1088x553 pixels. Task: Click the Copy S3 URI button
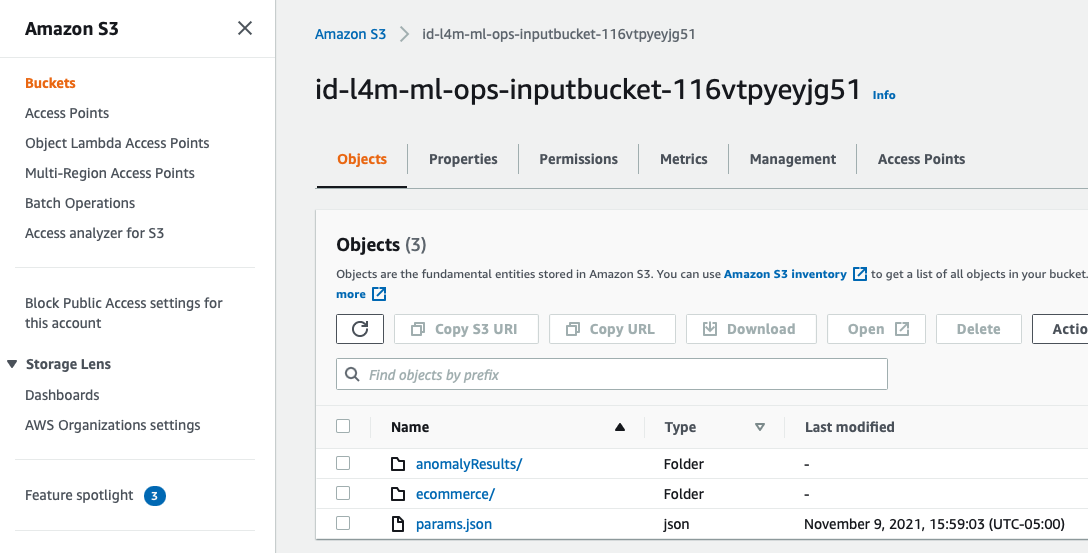point(466,329)
